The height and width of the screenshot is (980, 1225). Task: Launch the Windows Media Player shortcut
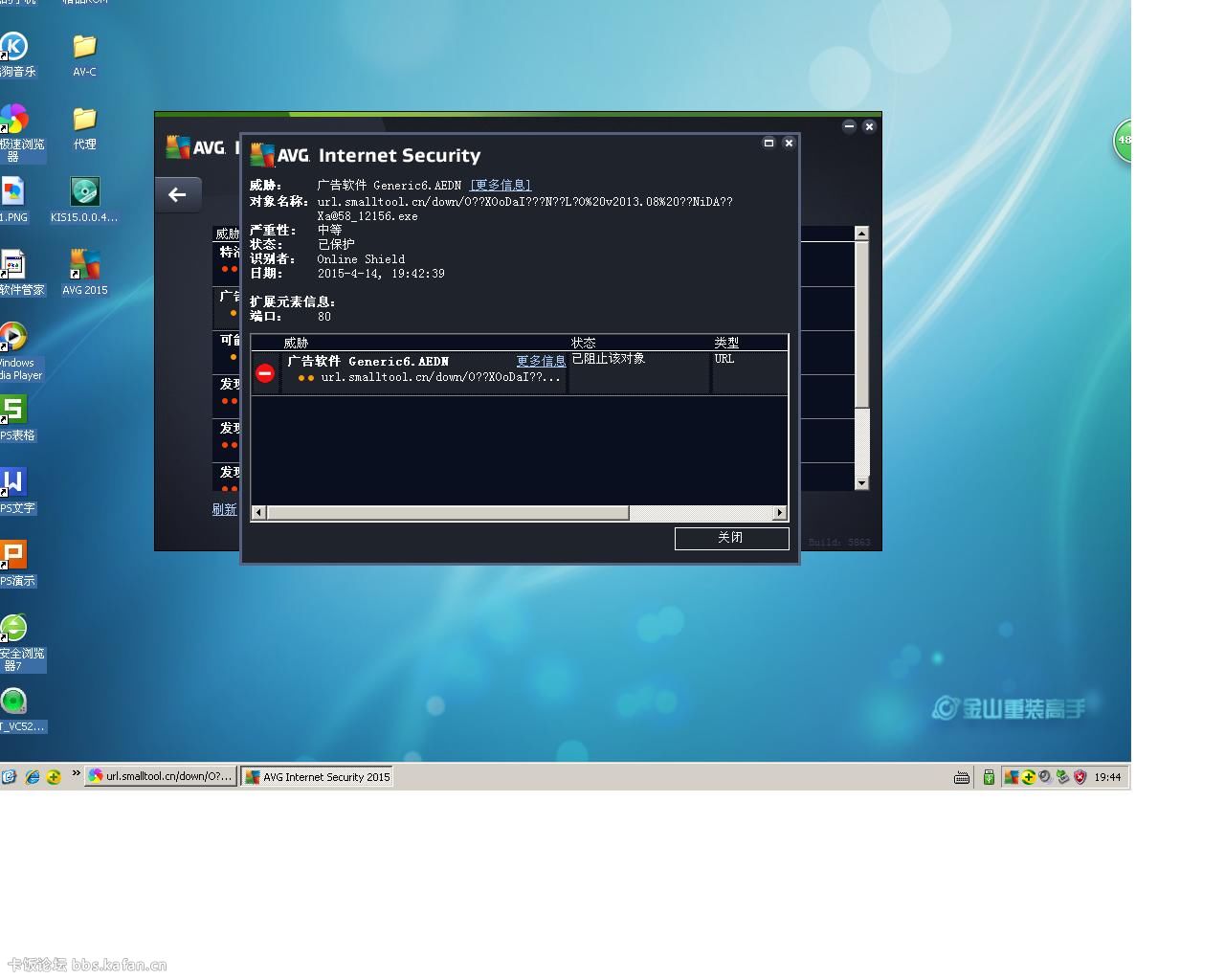click(x=19, y=350)
